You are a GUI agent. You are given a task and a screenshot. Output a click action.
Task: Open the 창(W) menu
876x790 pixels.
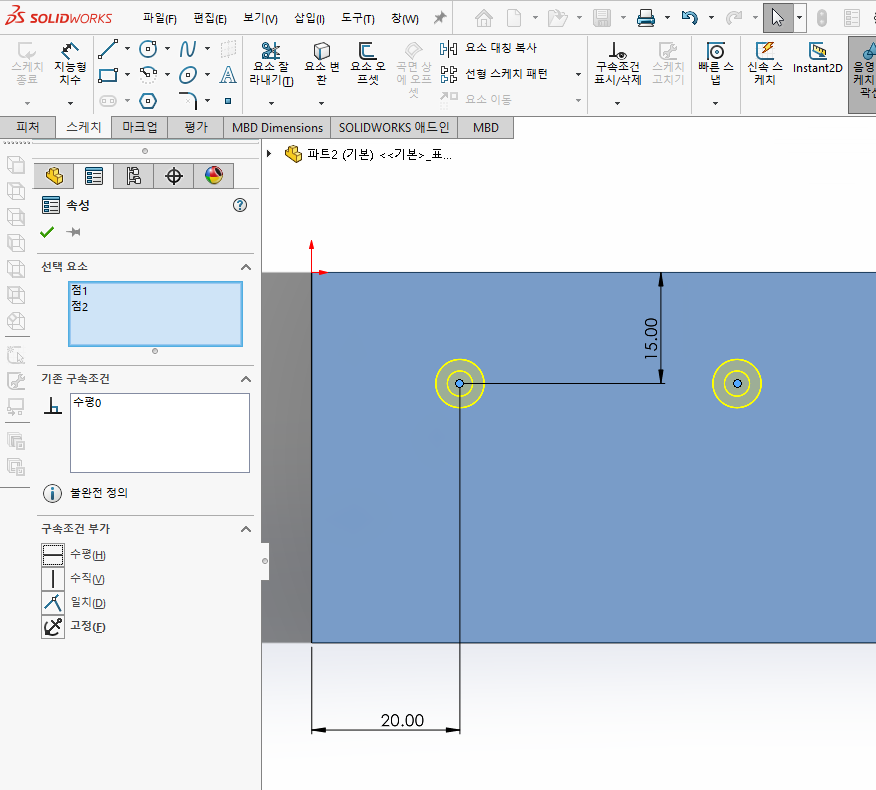(x=404, y=18)
